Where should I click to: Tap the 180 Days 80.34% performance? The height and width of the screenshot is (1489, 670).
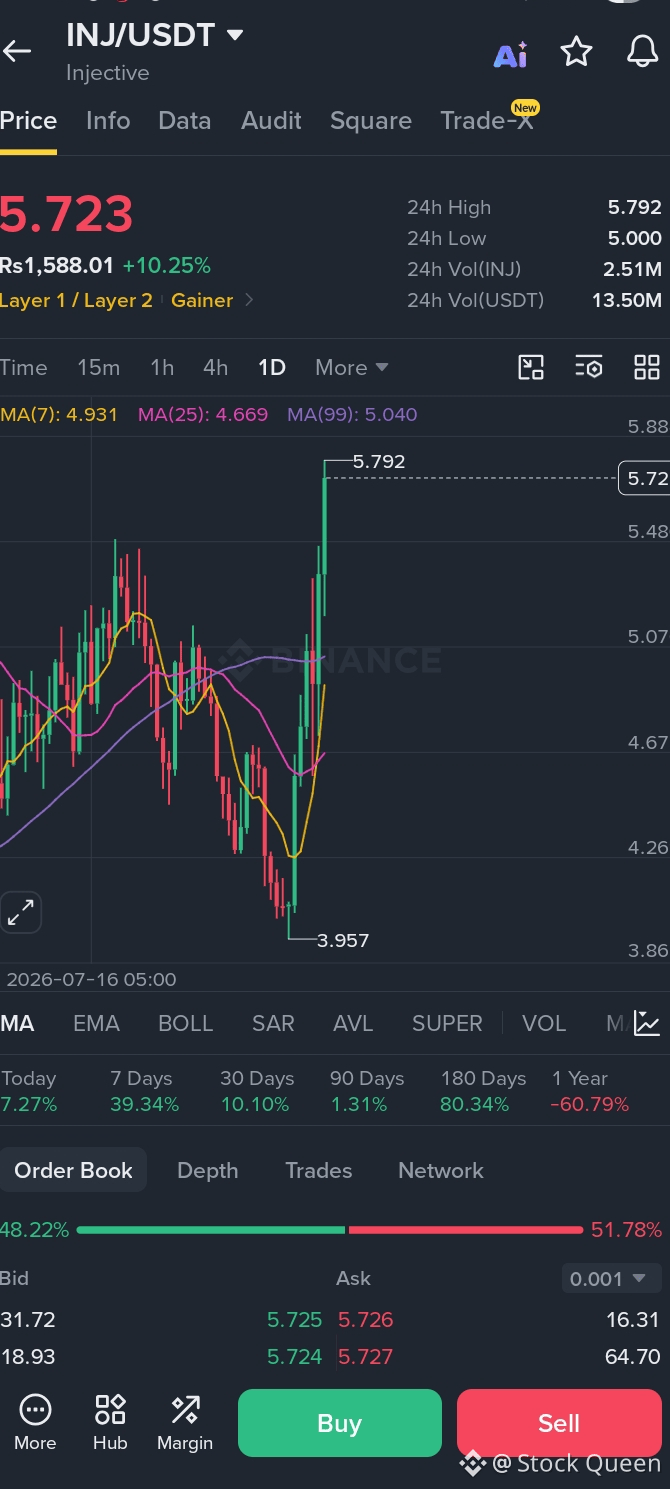pos(483,1091)
